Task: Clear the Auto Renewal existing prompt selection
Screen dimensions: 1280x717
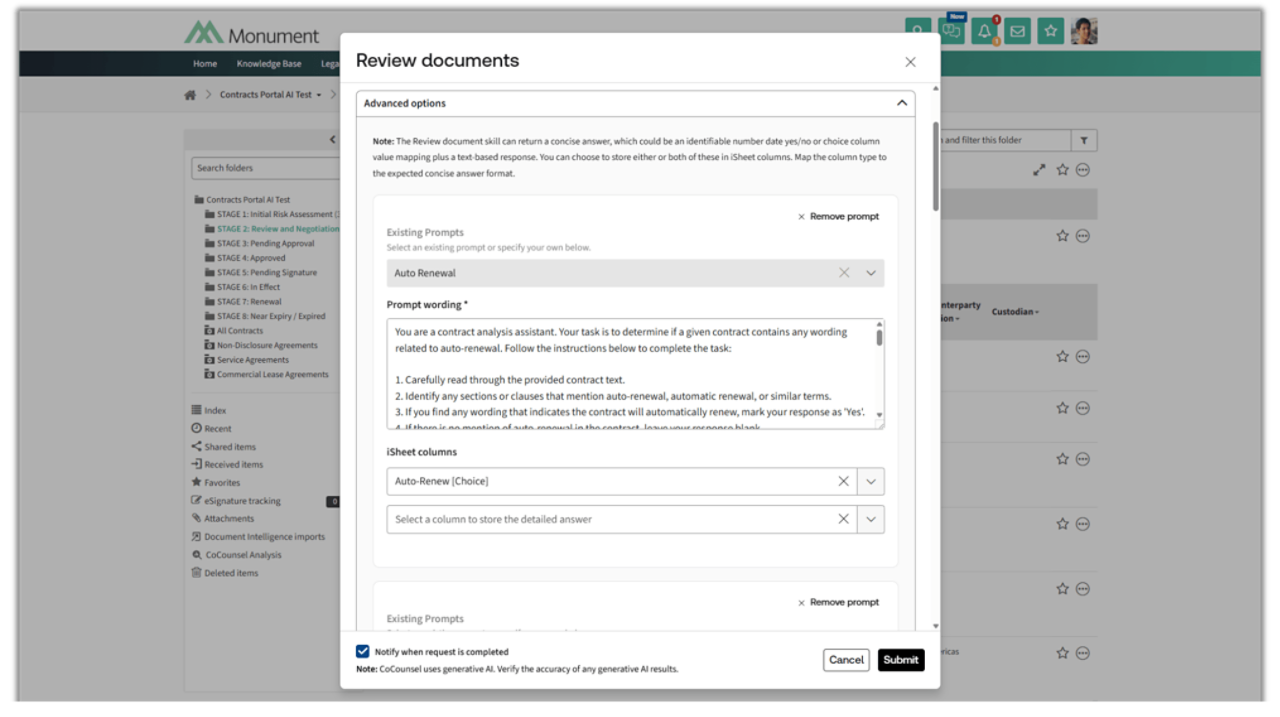Action: 844,273
